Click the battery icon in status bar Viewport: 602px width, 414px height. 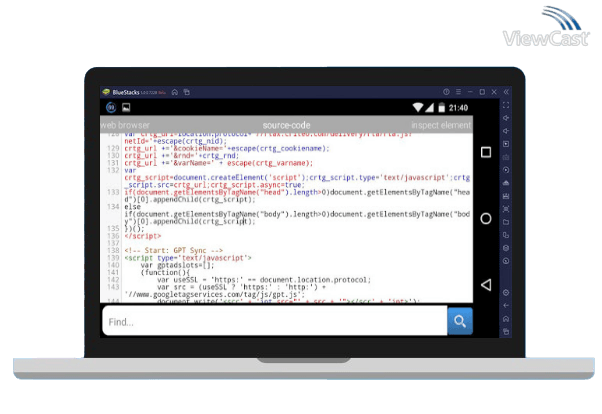[442, 108]
